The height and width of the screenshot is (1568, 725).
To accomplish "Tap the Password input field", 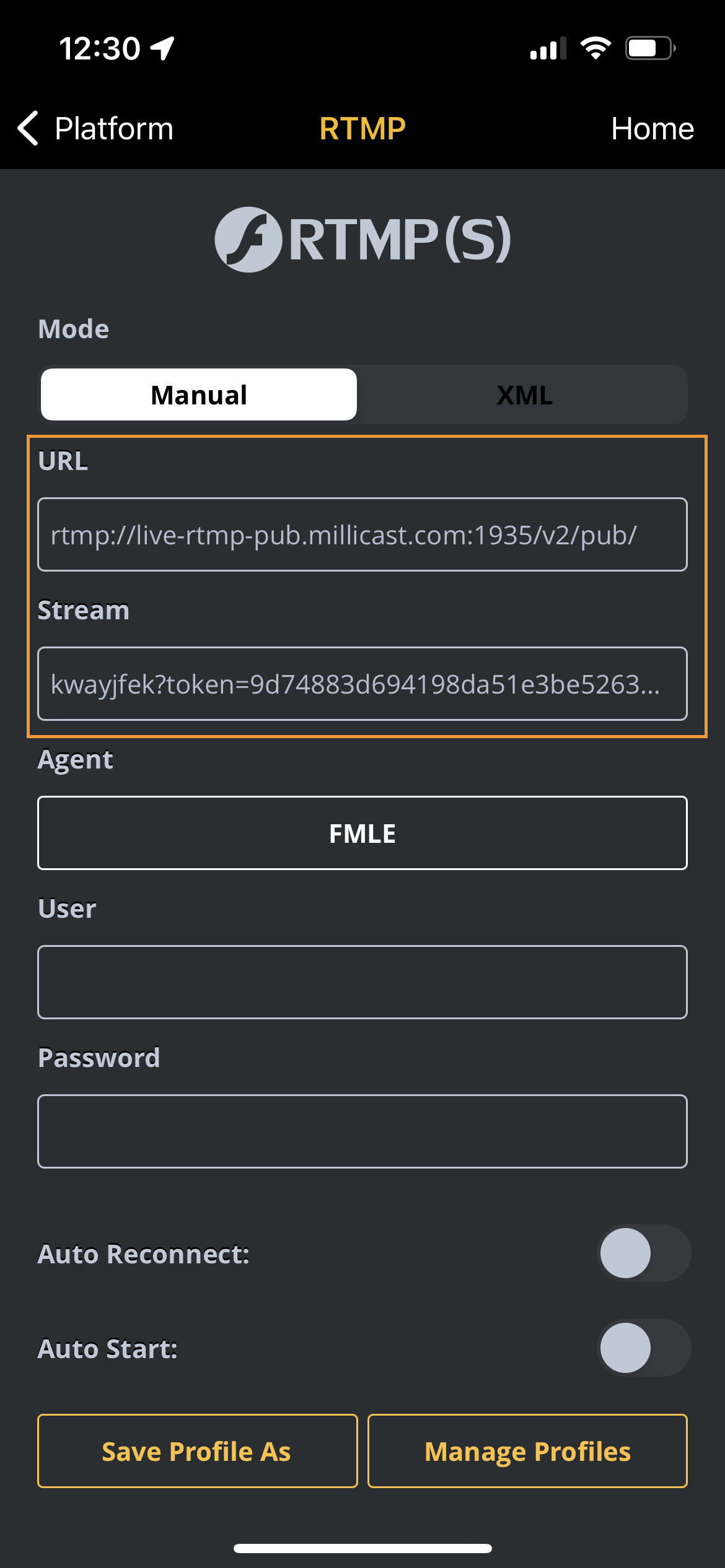I will point(362,1131).
